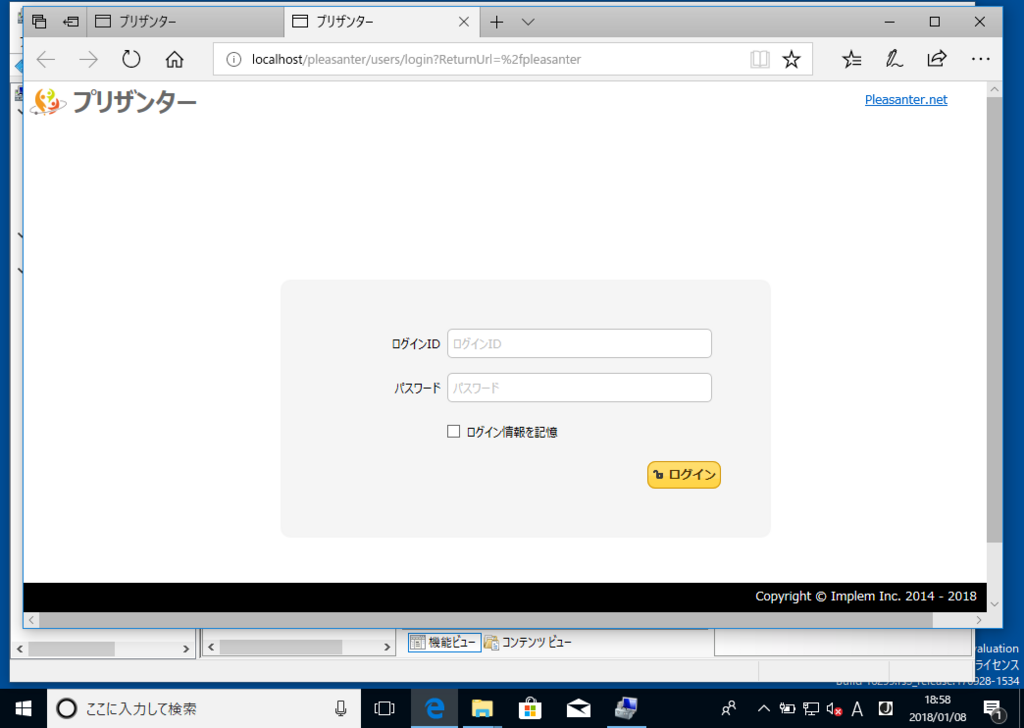
Task: Open Edge from the taskbar
Action: [434, 708]
